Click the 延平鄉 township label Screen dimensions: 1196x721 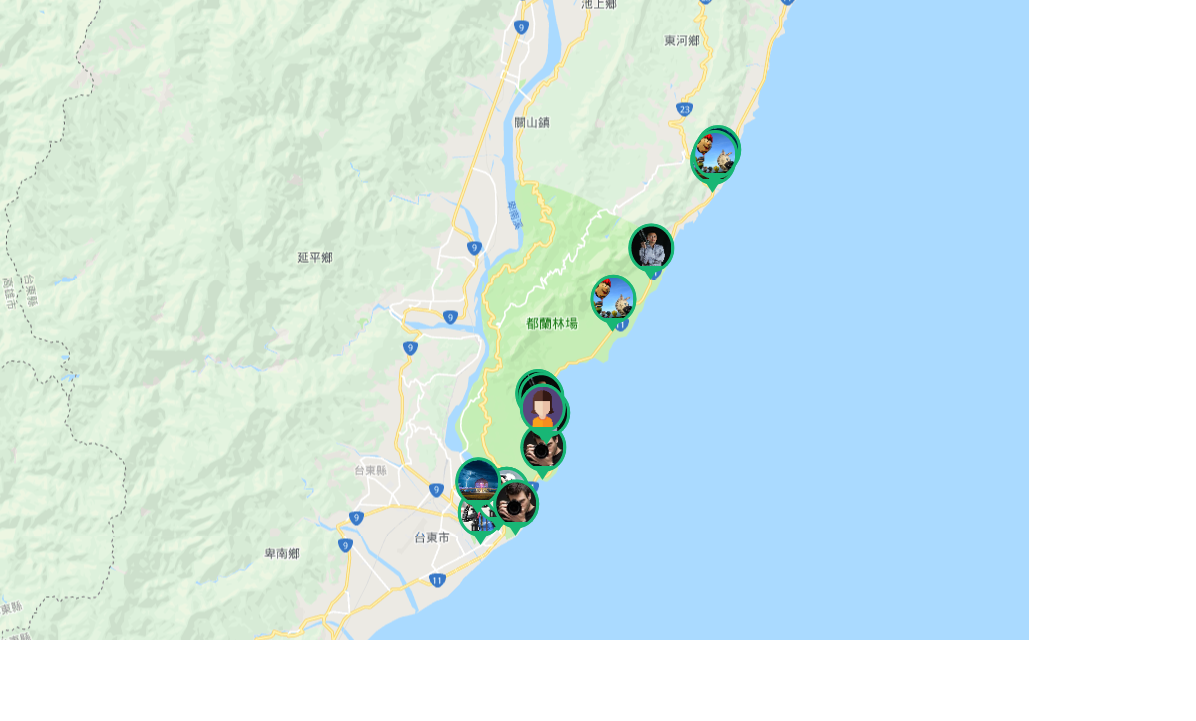314,258
